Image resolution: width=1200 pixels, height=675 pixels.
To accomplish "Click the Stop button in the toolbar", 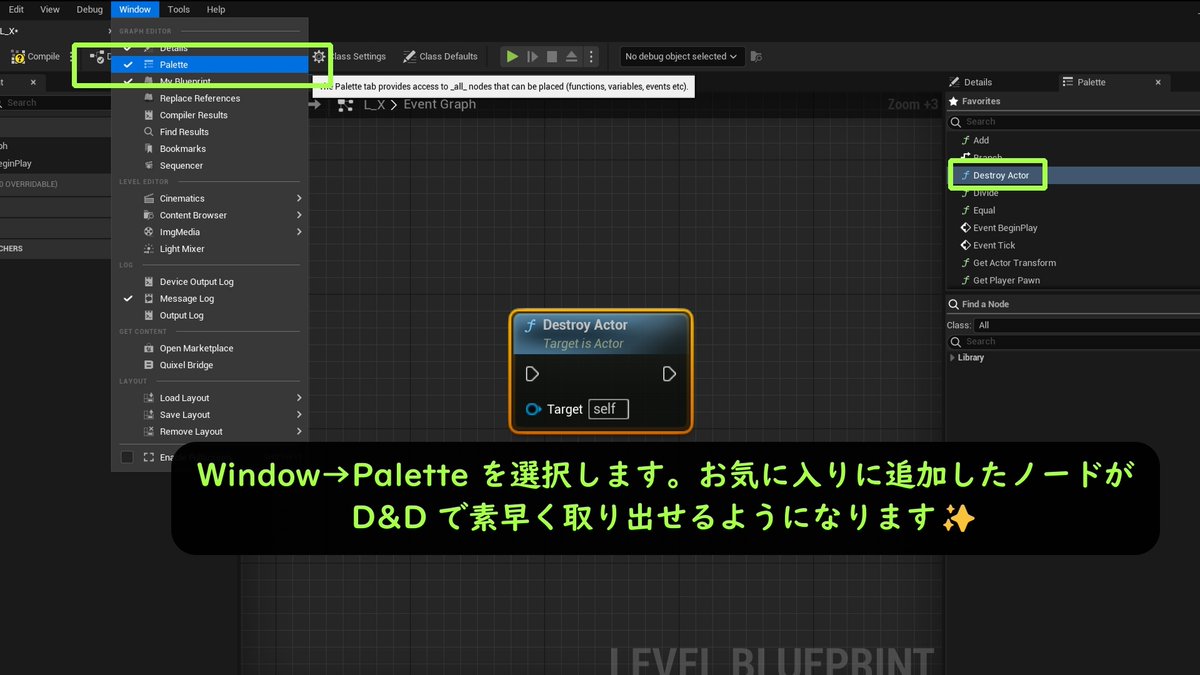I will [551, 56].
